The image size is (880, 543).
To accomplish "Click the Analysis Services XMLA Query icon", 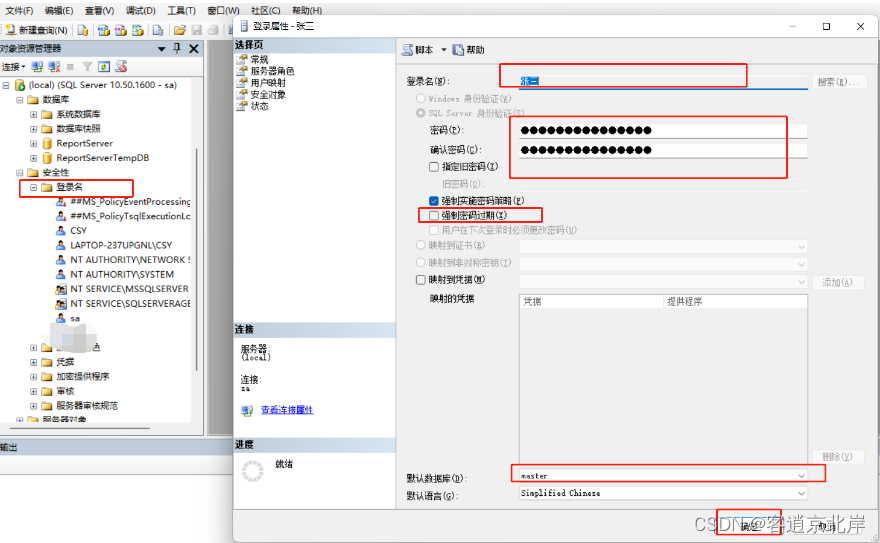I will click(x=137, y=30).
